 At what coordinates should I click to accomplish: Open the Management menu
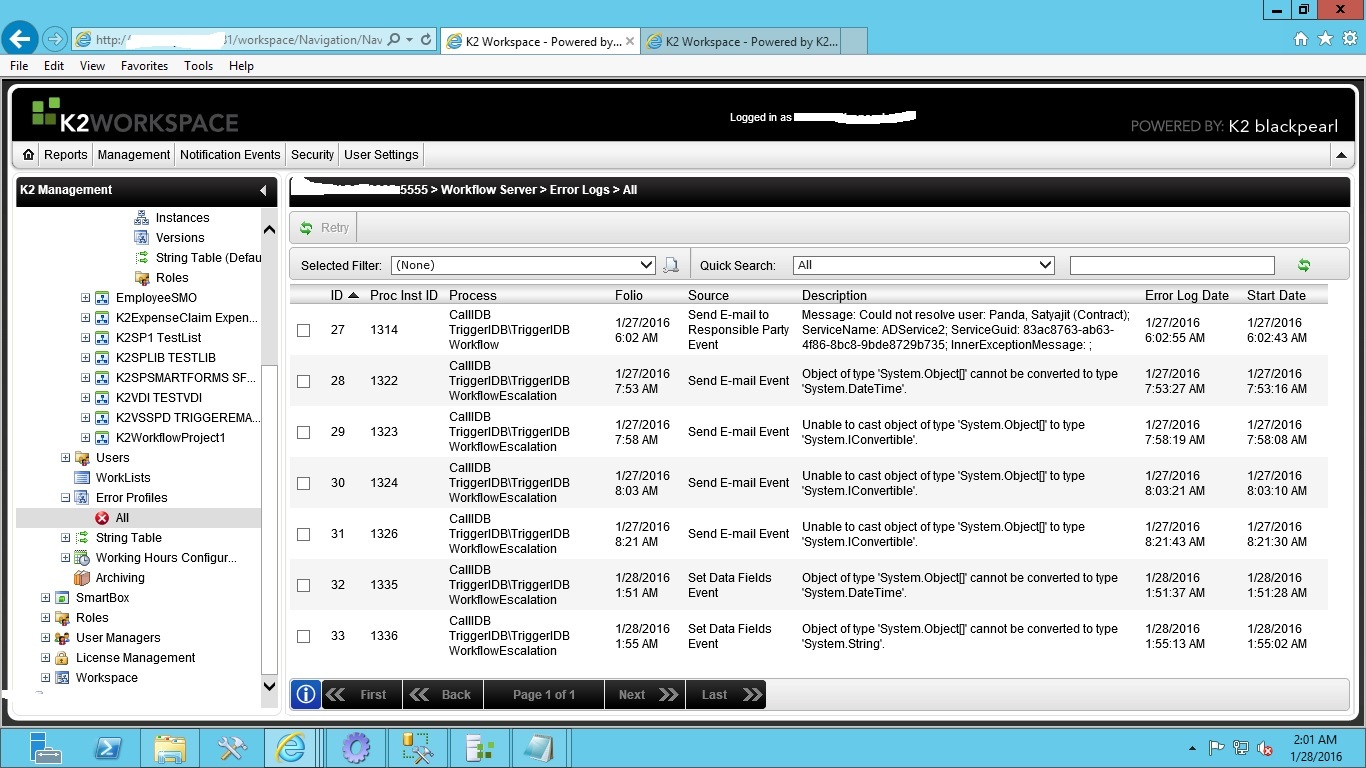tap(134, 155)
